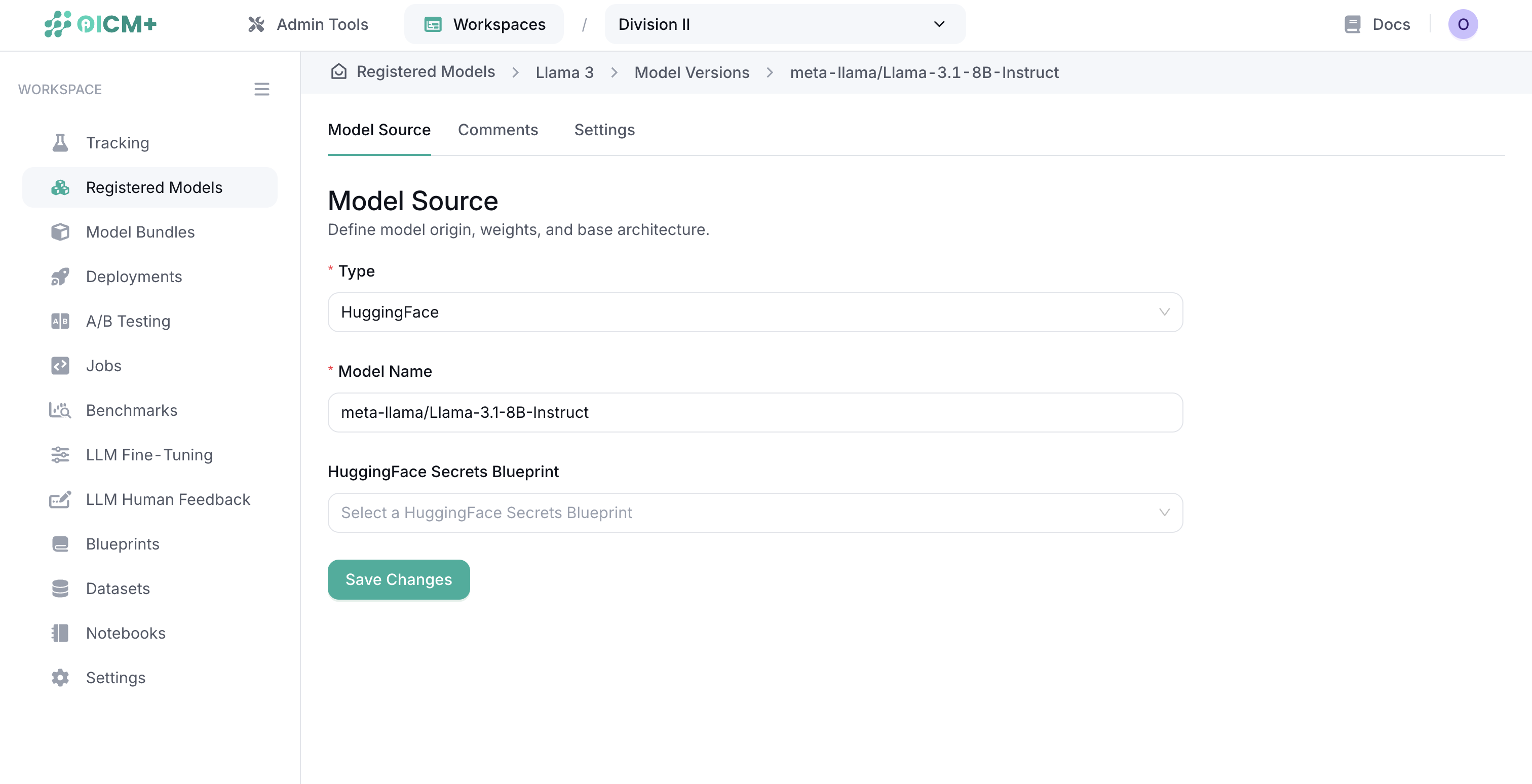This screenshot has width=1532, height=784.
Task: Click Save Changes
Action: pyautogui.click(x=399, y=579)
